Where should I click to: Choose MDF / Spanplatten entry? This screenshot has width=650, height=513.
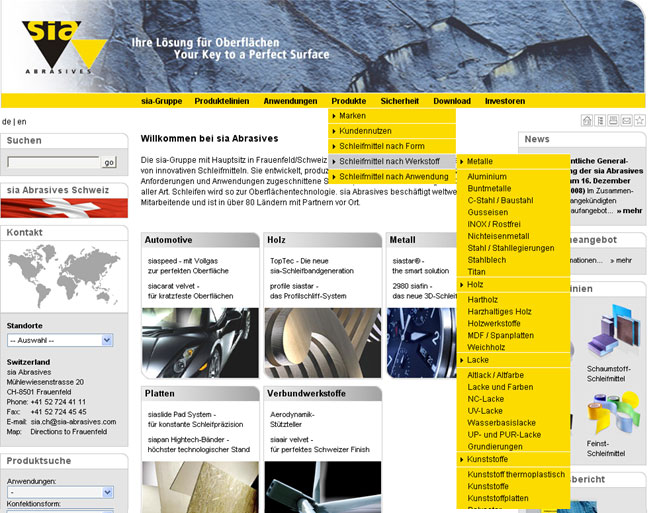500,336
